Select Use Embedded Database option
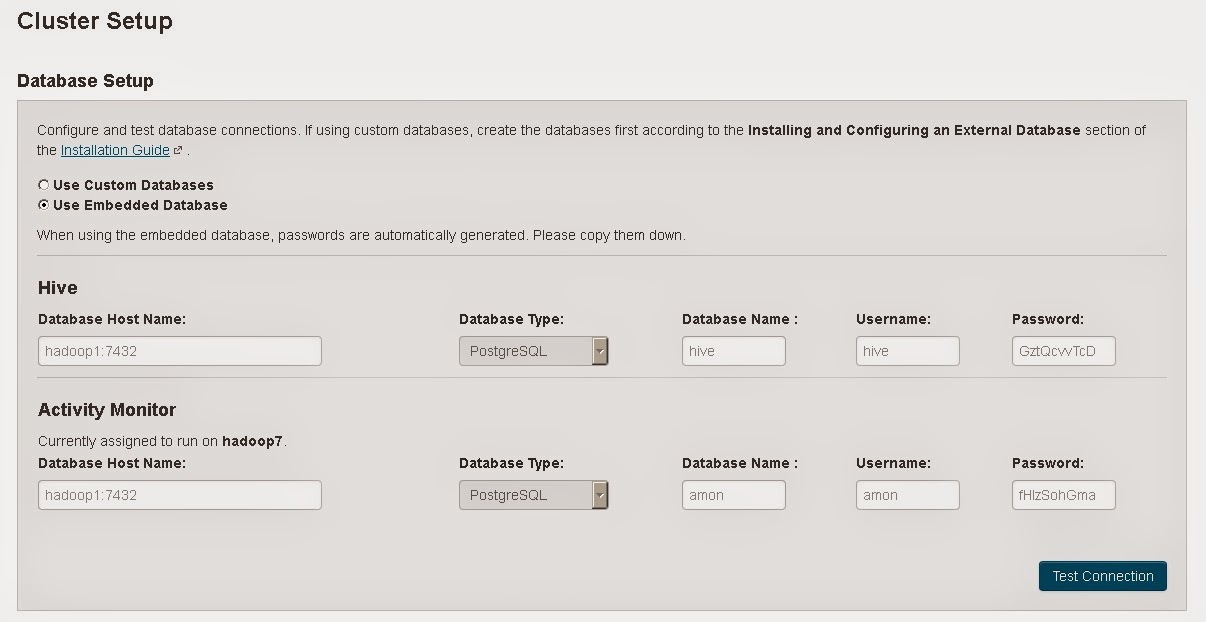Screen dimensions: 1206x622 42,204
